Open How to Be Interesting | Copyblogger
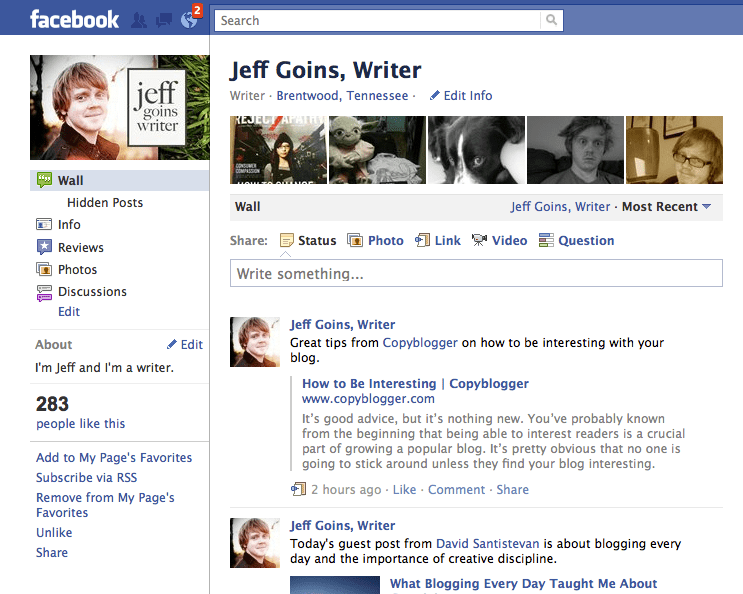Image resolution: width=743 pixels, height=594 pixels. [x=415, y=383]
